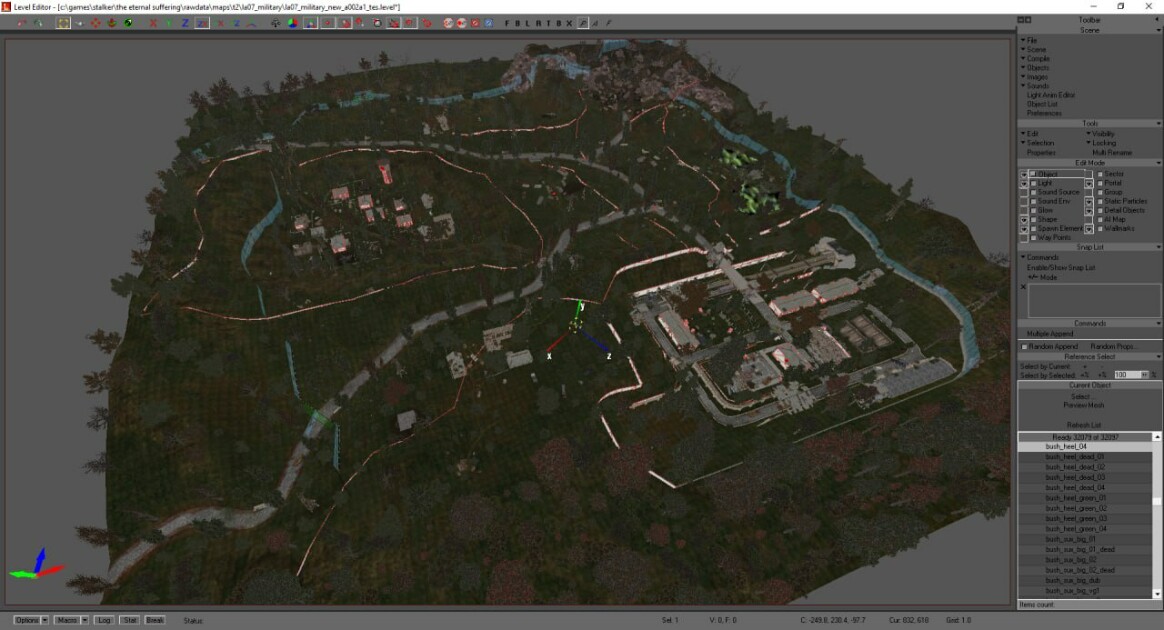Click the Undo arrow icon in toolbar
This screenshot has height=630, width=1164.
point(22,23)
